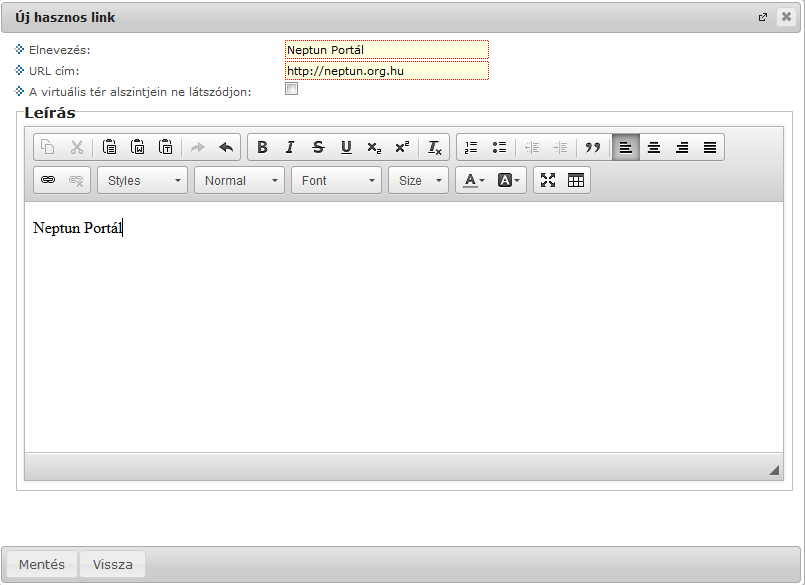The image size is (805, 585).
Task: Close the Új hasznos link dialog
Action: [786, 17]
